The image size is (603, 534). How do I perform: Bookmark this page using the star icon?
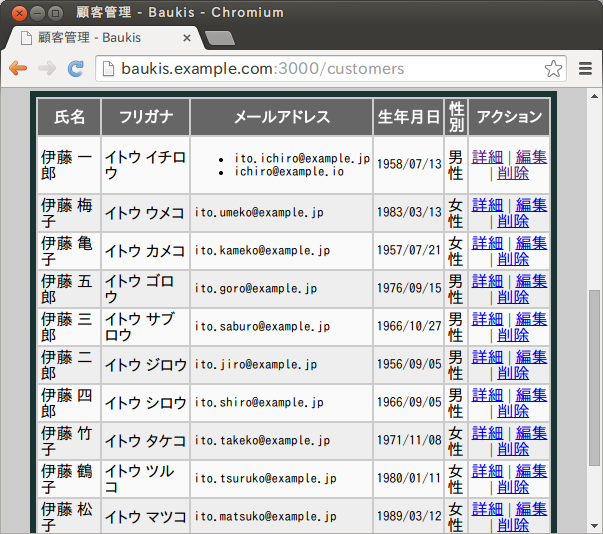click(x=553, y=69)
